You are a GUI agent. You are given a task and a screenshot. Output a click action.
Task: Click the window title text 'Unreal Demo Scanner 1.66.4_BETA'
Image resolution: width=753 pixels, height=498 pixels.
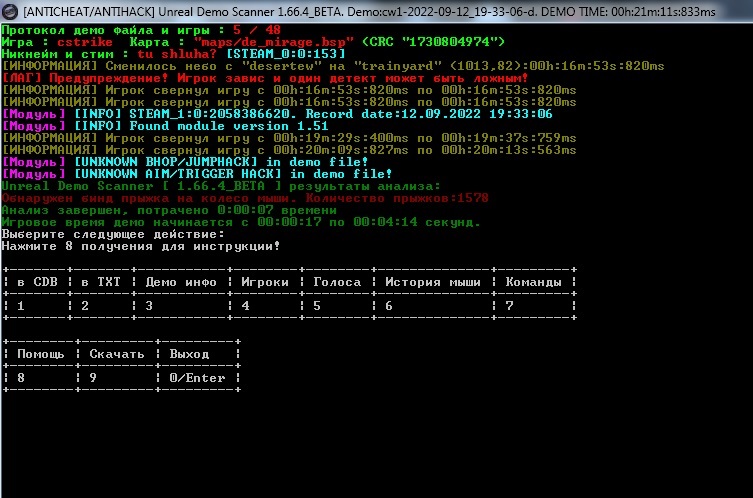tap(250, 12)
